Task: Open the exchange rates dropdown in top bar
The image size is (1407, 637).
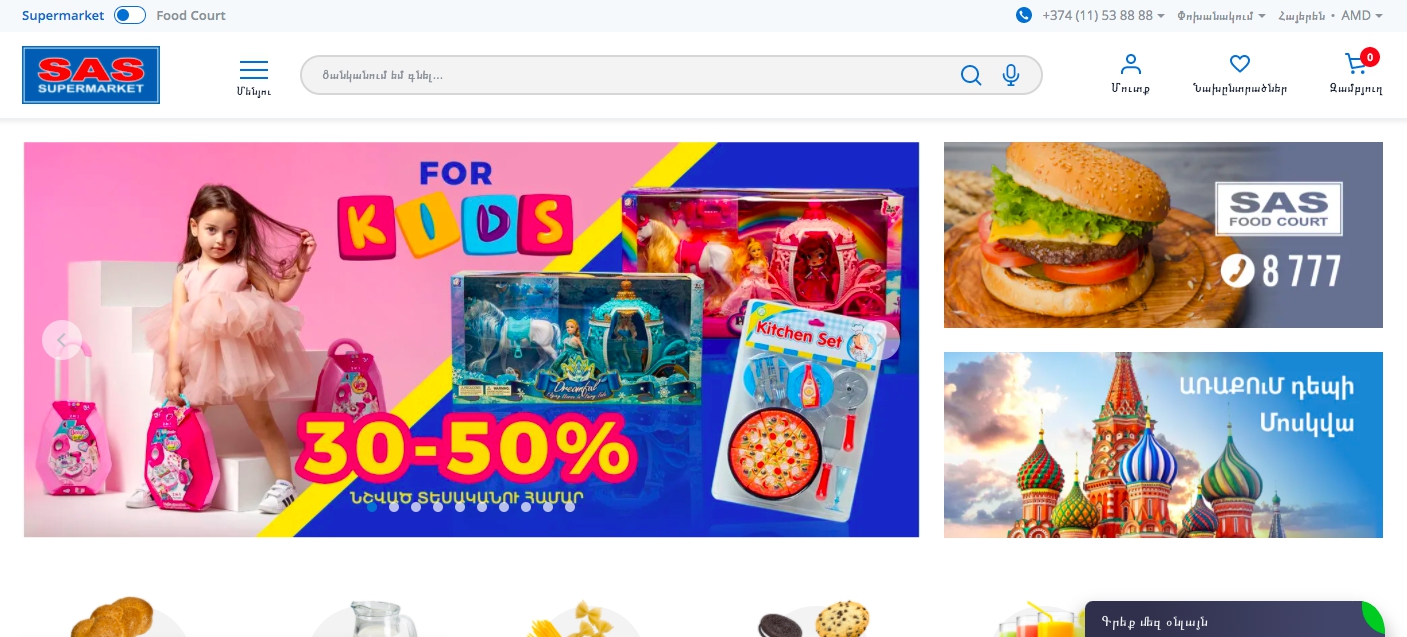Action: pyautogui.click(x=1221, y=15)
